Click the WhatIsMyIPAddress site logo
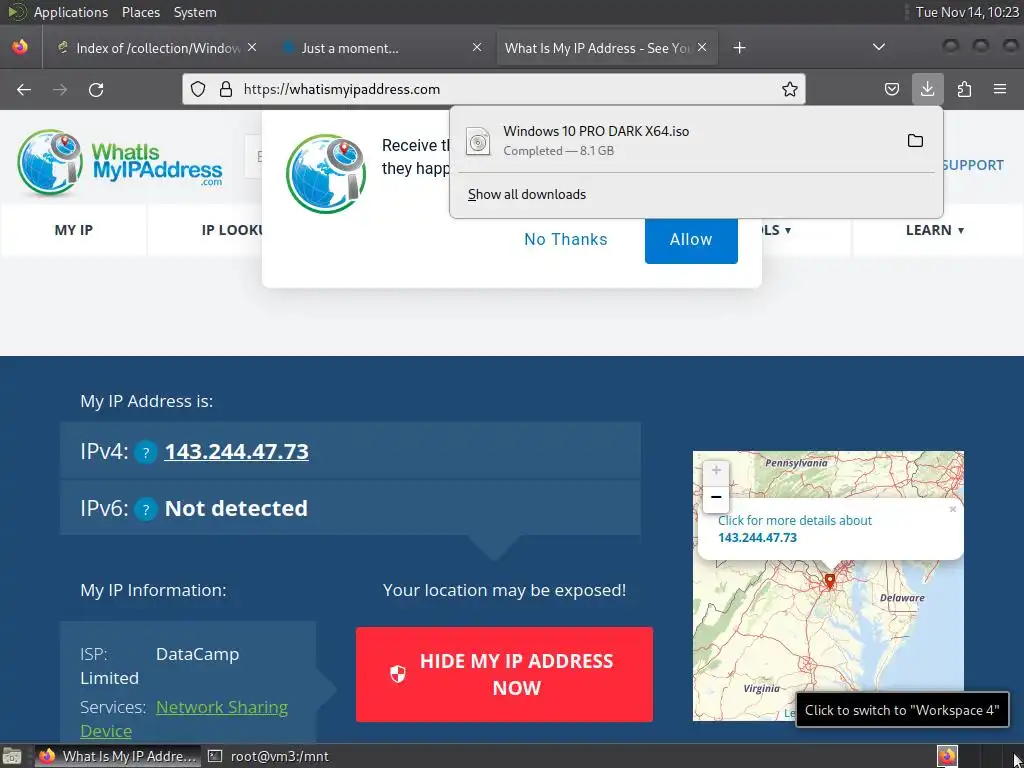 pos(120,162)
